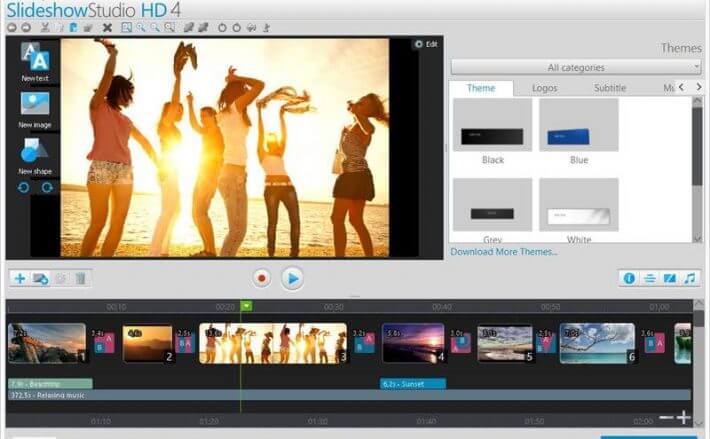This screenshot has height=439, width=710.
Task: Select the Cut scissors icon
Action: [x=45, y=28]
